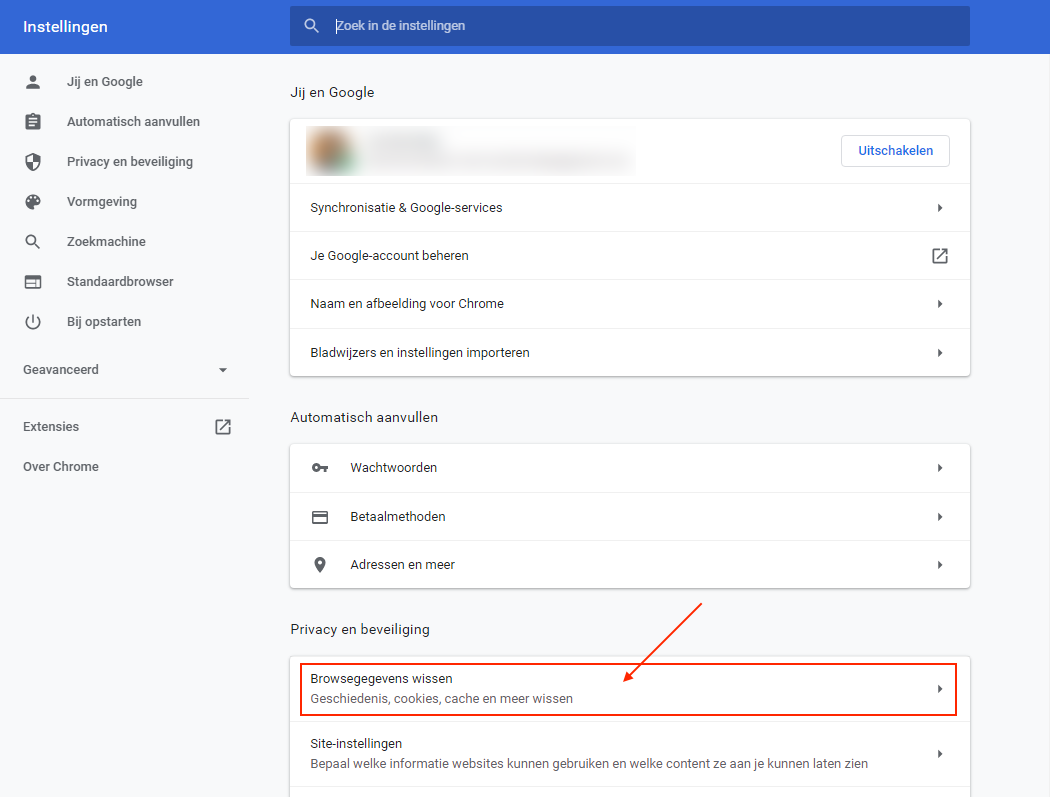Click the magnifier icon beside Zoekmachine
Screen dimensions: 1050x797
33,242
